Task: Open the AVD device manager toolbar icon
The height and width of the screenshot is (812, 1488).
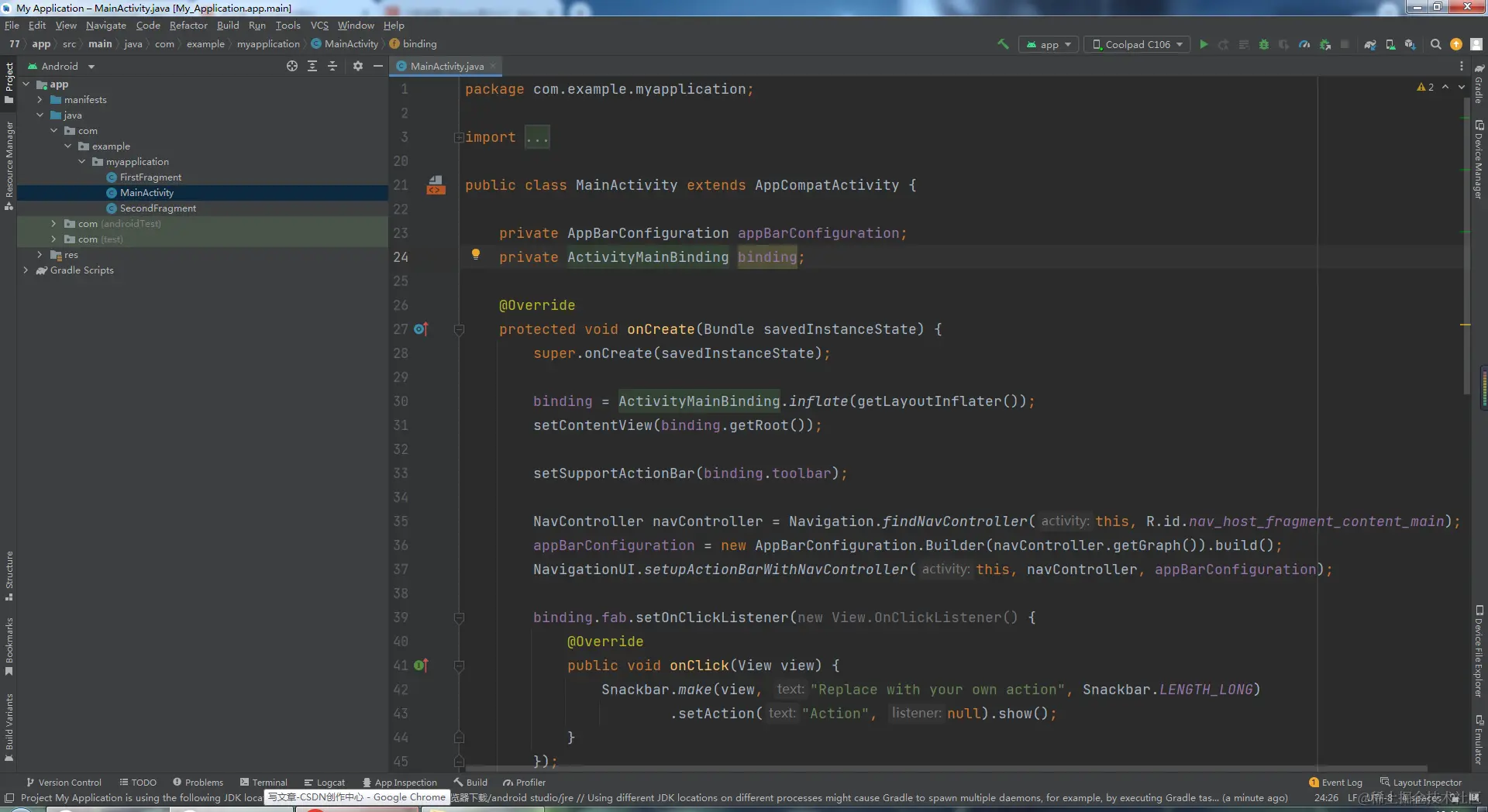Action: click(x=1390, y=44)
